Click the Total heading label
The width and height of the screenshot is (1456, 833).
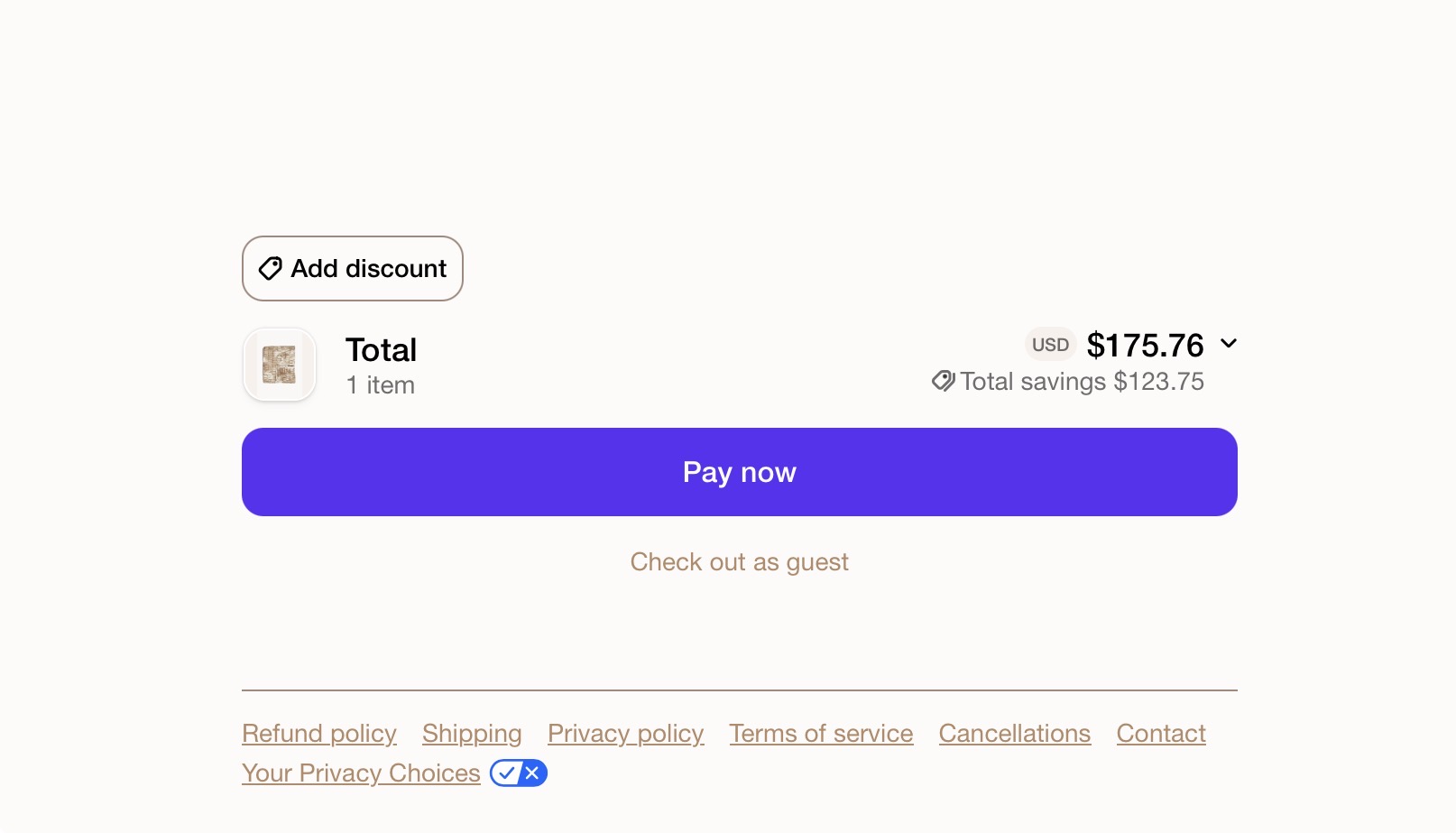click(382, 350)
